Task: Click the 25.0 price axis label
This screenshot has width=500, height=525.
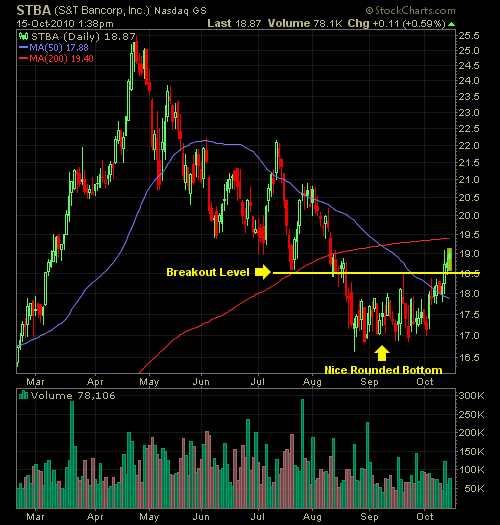Action: coord(469,51)
